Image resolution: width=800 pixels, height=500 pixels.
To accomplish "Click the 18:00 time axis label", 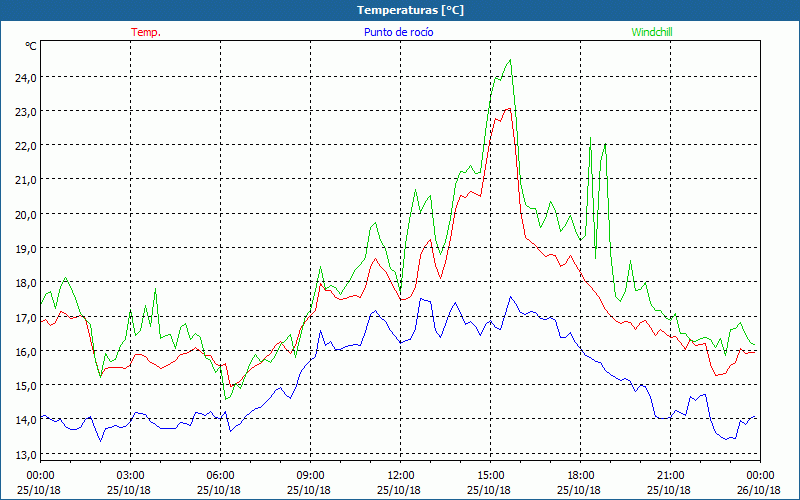I will click(x=581, y=476).
